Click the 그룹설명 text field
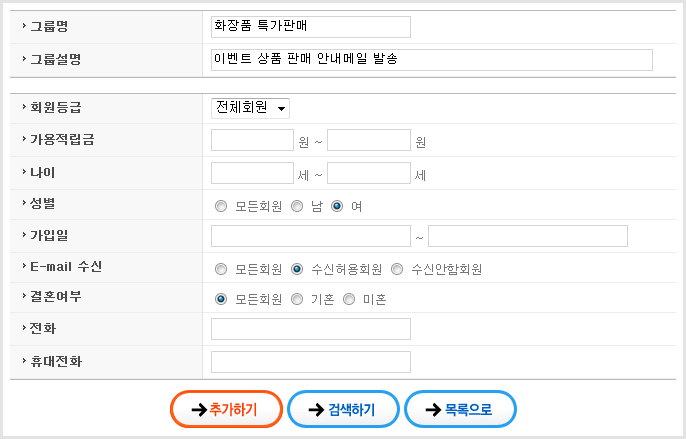Viewport: 686px width, 439px height. (431, 60)
